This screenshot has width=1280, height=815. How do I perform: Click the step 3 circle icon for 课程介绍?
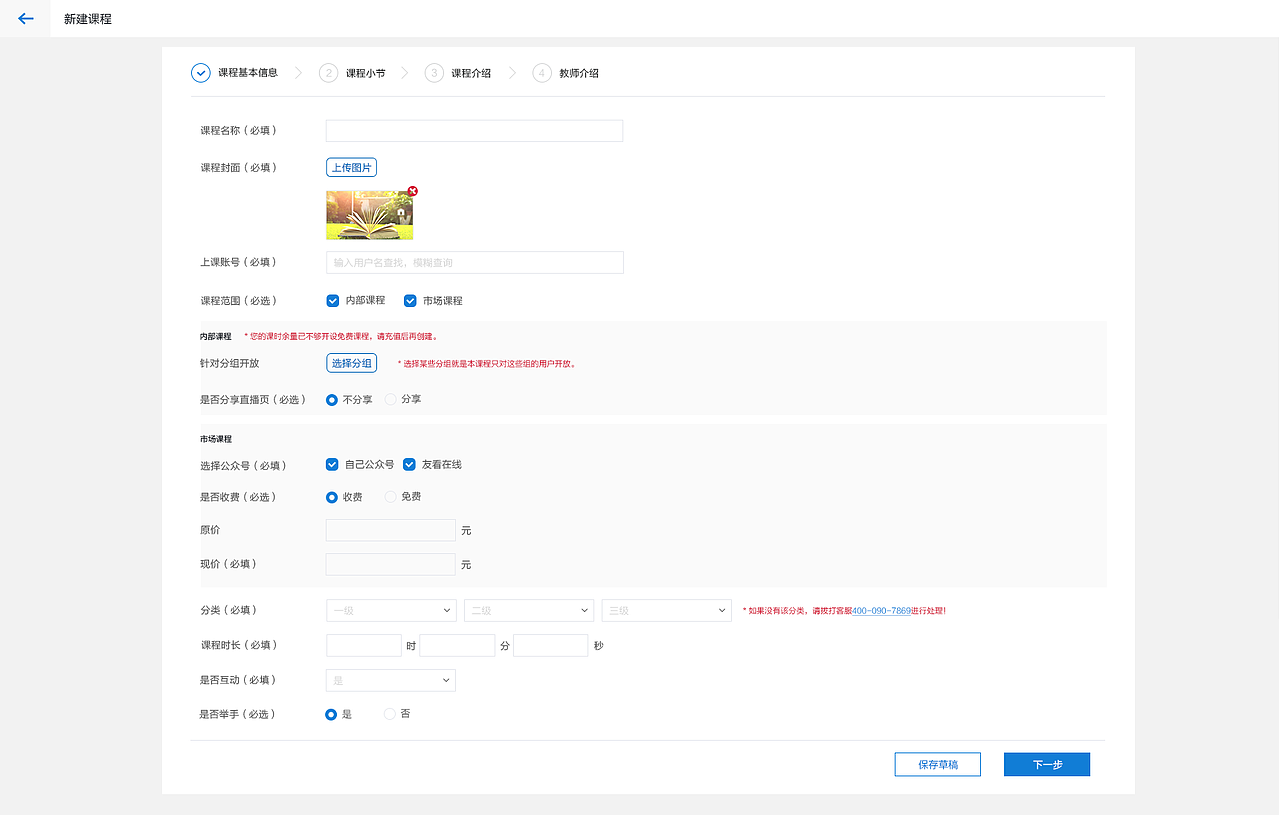point(433,72)
